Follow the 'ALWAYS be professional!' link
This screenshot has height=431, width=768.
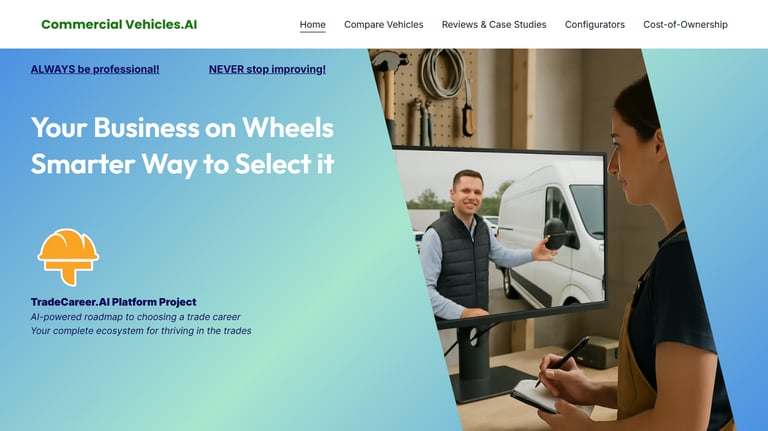tap(95, 69)
